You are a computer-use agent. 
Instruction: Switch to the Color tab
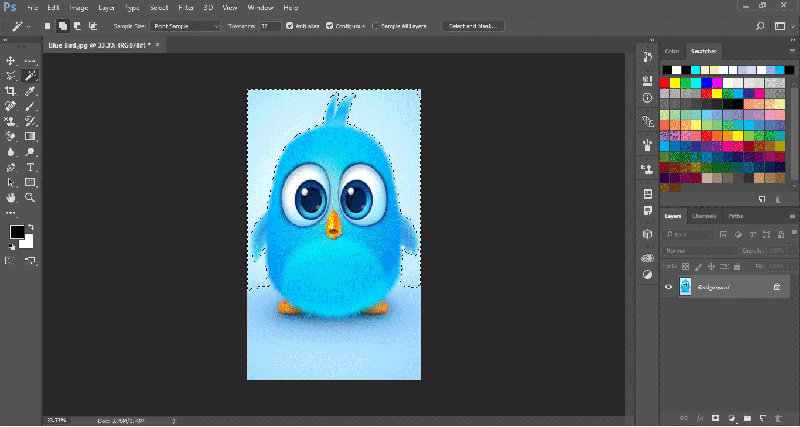(672, 52)
